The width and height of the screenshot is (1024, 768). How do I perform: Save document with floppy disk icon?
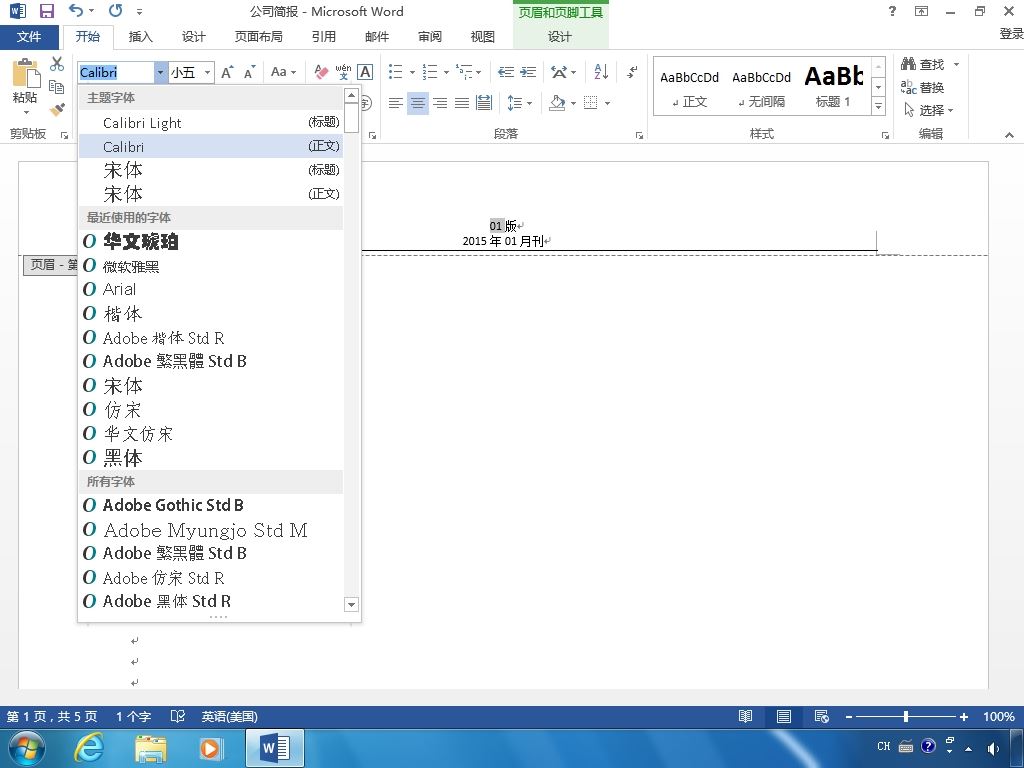[x=46, y=11]
